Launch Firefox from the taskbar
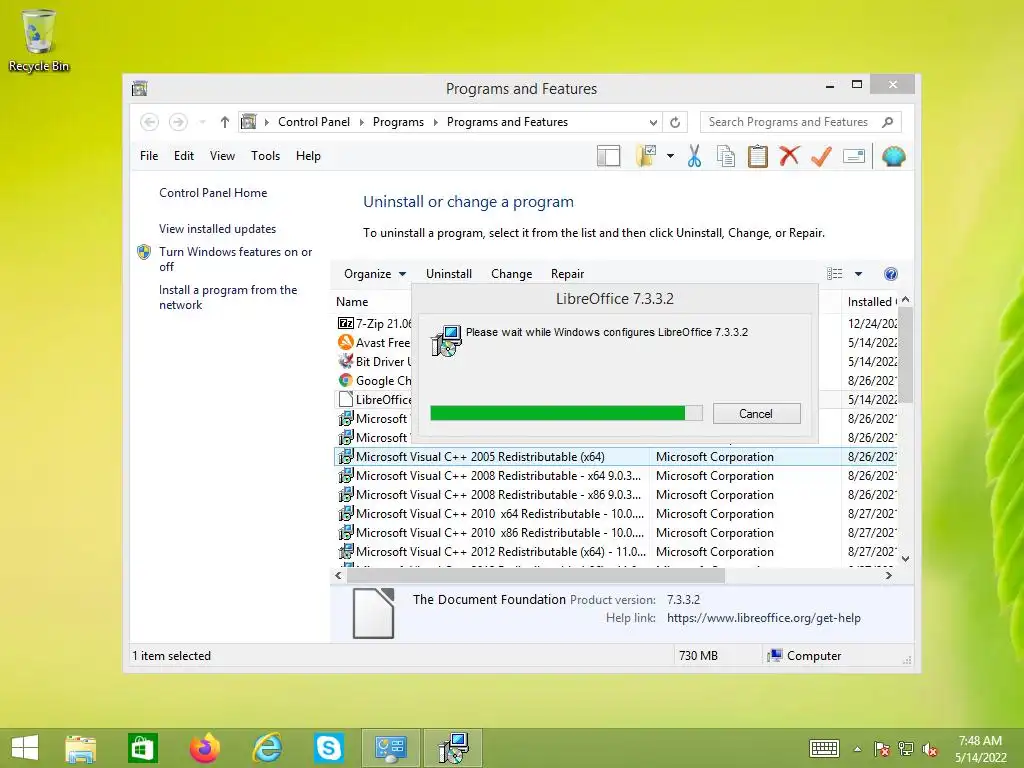Screen dimensions: 1024x768 [x=204, y=748]
